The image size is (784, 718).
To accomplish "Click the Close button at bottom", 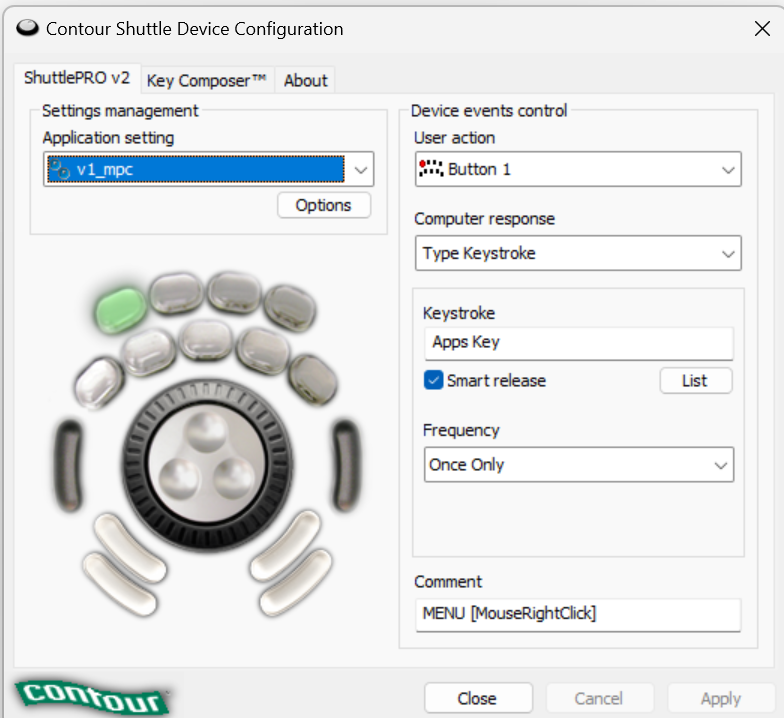I will pyautogui.click(x=478, y=698).
